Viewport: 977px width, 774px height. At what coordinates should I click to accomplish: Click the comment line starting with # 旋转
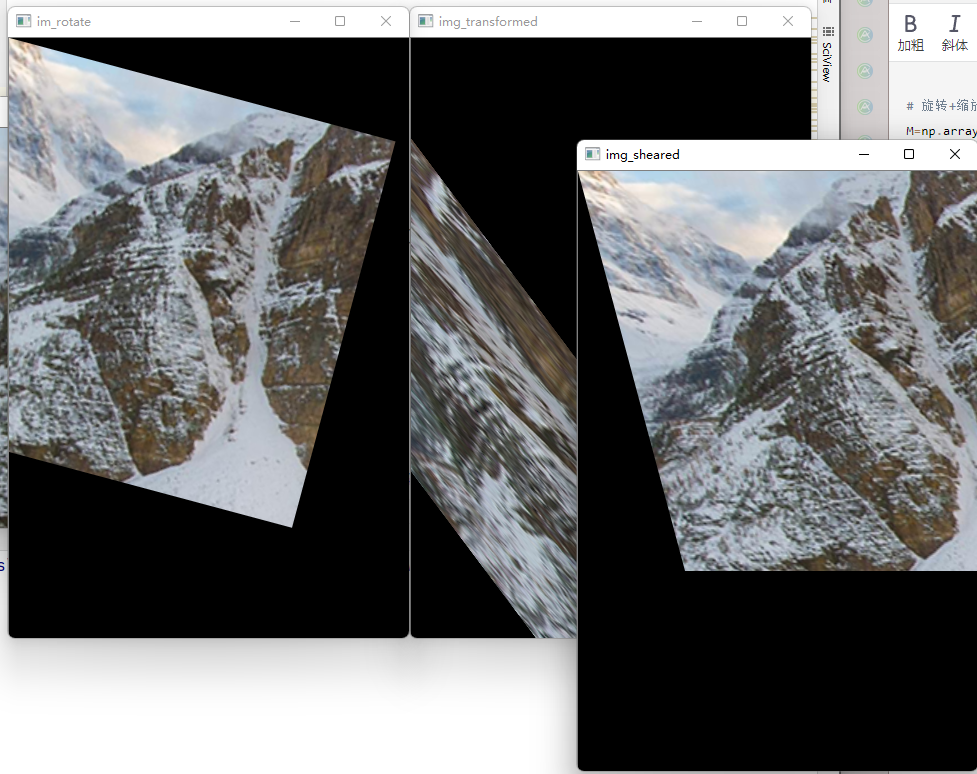[941, 105]
